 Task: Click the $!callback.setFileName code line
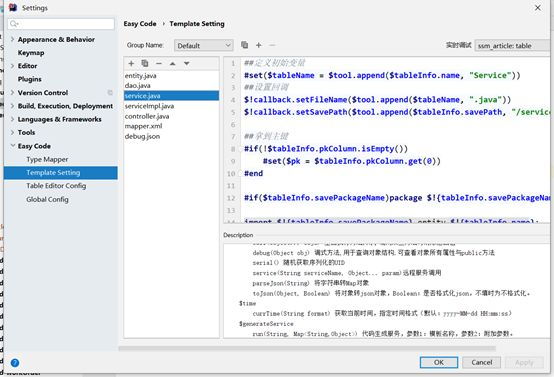[377, 100]
